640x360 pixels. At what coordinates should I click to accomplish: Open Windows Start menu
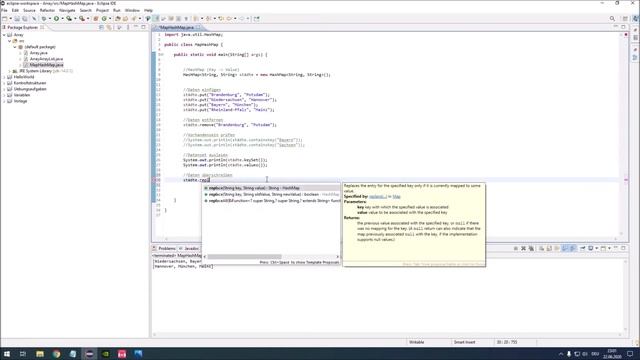point(7,354)
